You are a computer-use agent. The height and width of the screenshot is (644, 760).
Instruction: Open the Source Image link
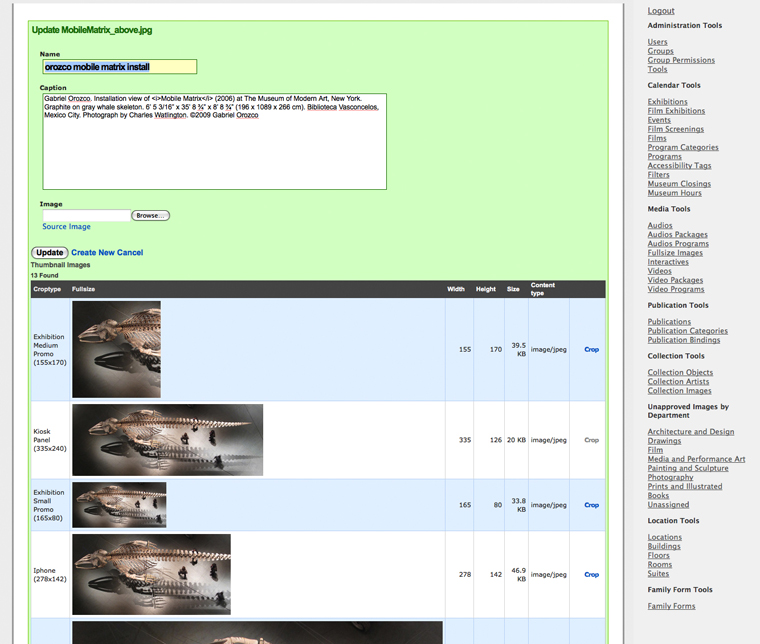(66, 227)
